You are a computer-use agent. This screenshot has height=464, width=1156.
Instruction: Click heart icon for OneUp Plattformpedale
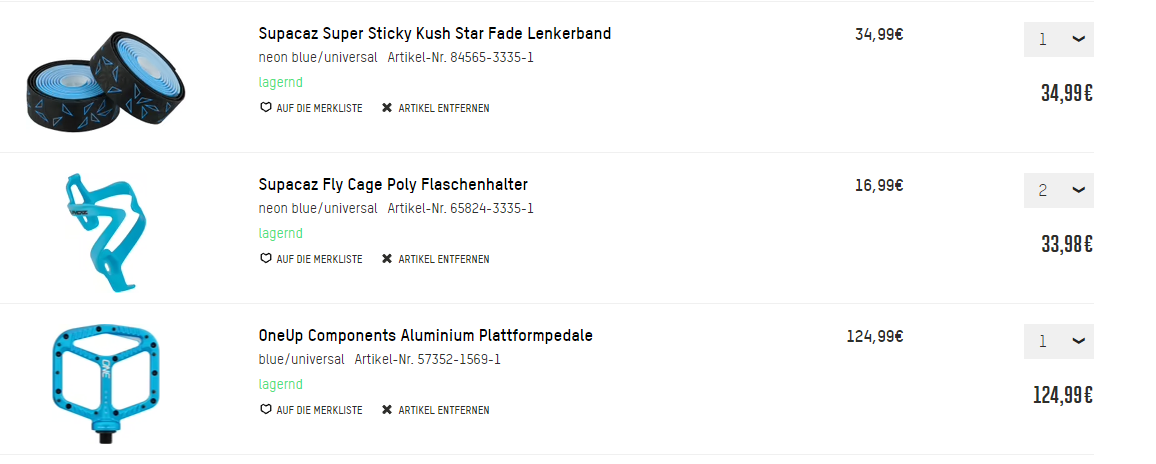(x=265, y=410)
